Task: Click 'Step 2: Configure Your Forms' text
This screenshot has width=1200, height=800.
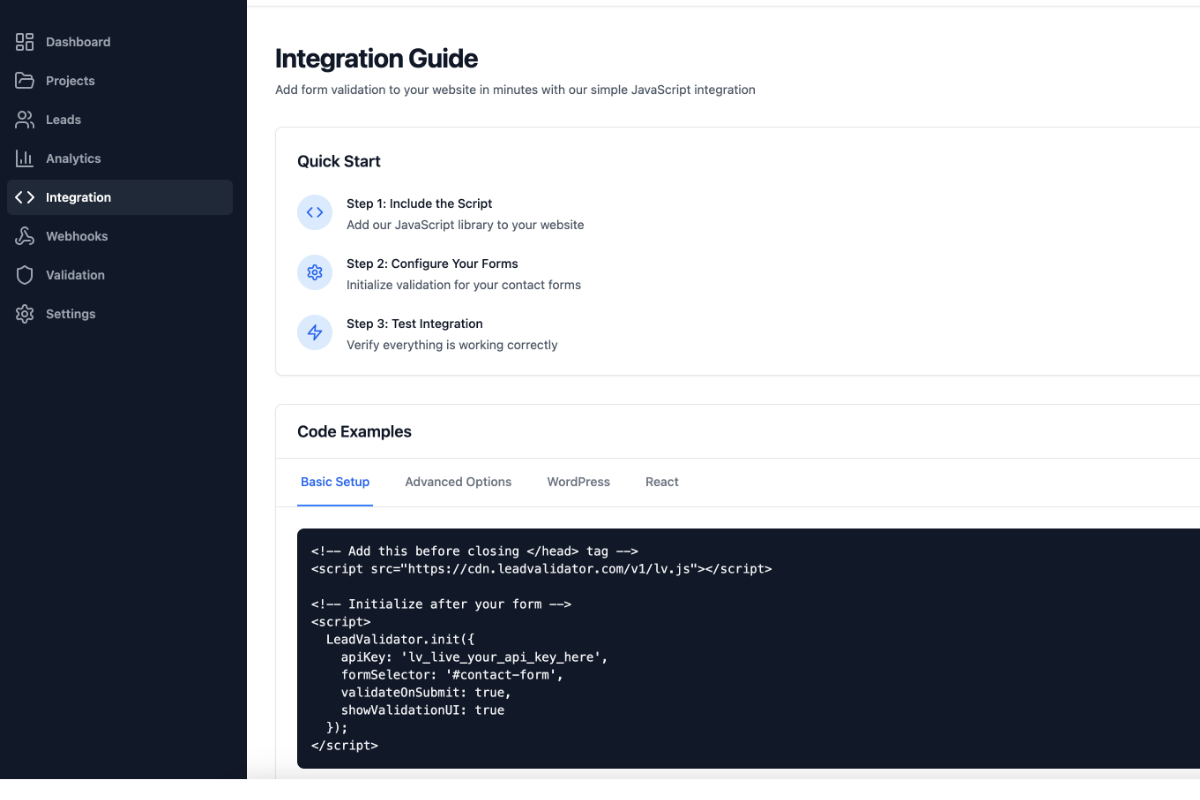Action: click(432, 264)
